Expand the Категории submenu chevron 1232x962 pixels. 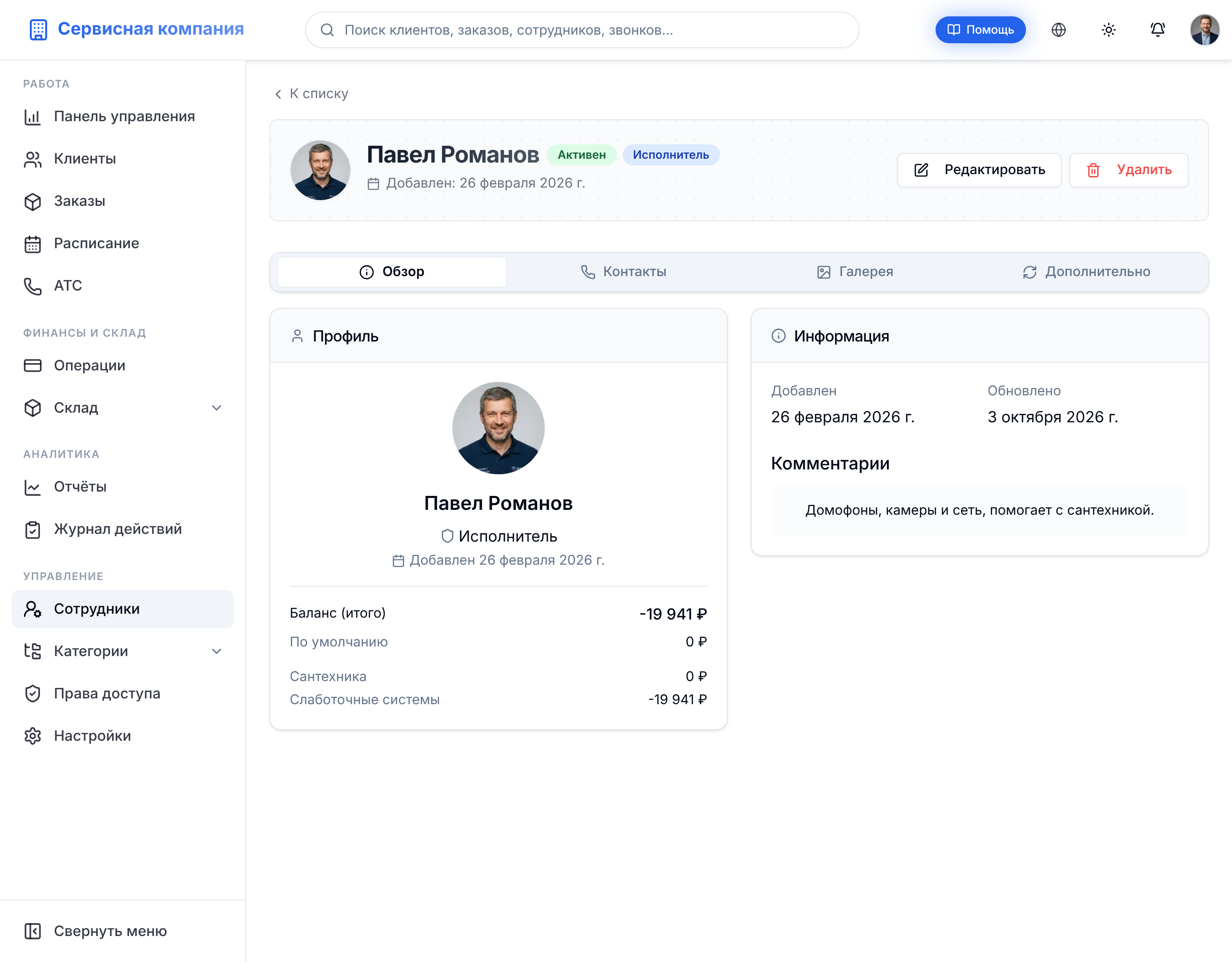click(217, 651)
